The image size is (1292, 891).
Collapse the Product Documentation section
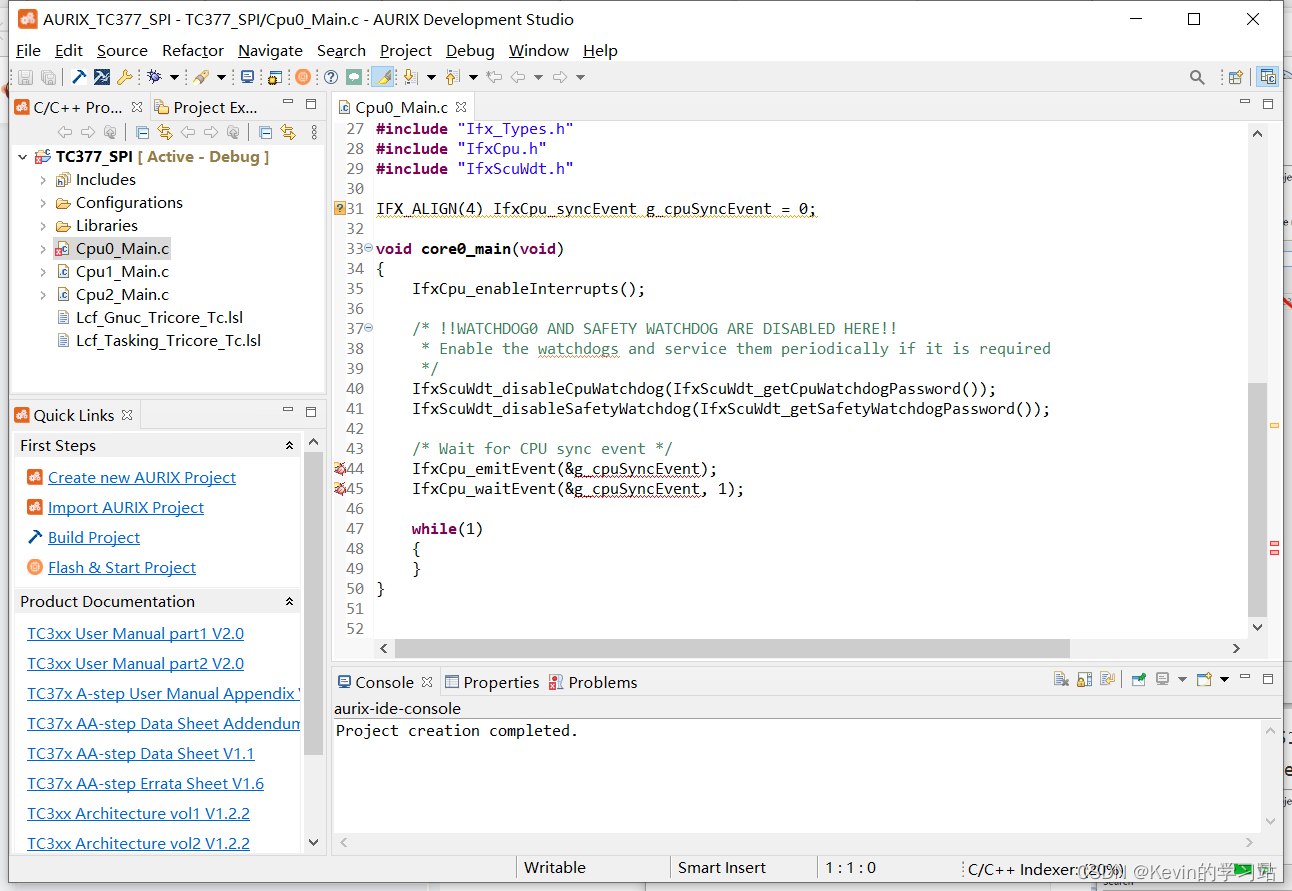tap(290, 602)
